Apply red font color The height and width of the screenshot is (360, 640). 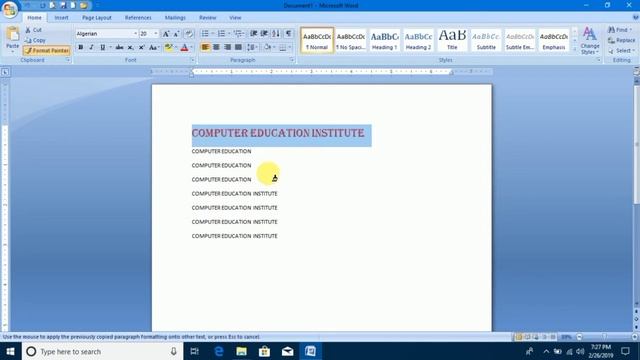coord(184,47)
